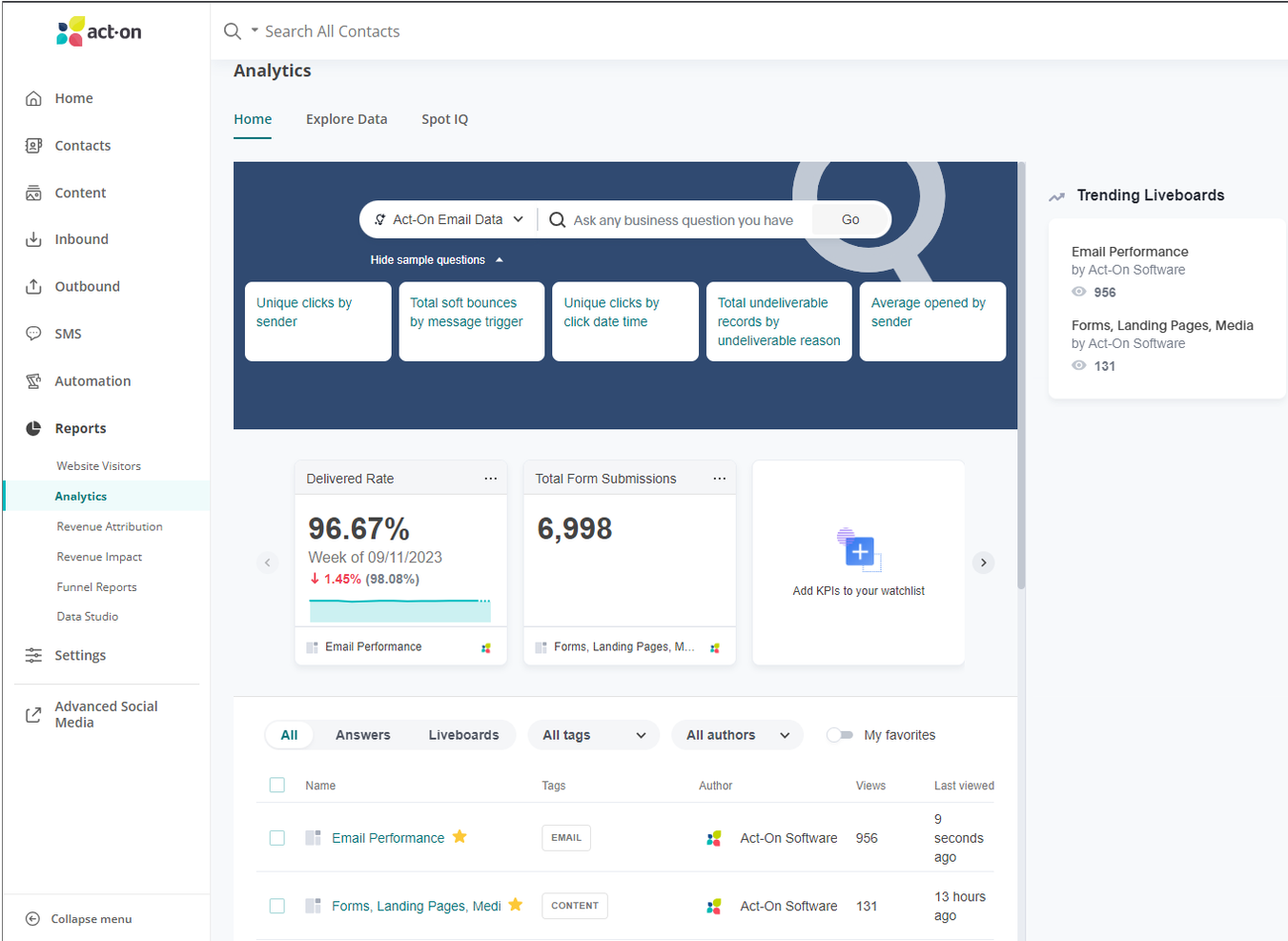Screen dimensions: 1288x941
Task: Click next arrow of KPI carousel
Action: click(983, 563)
